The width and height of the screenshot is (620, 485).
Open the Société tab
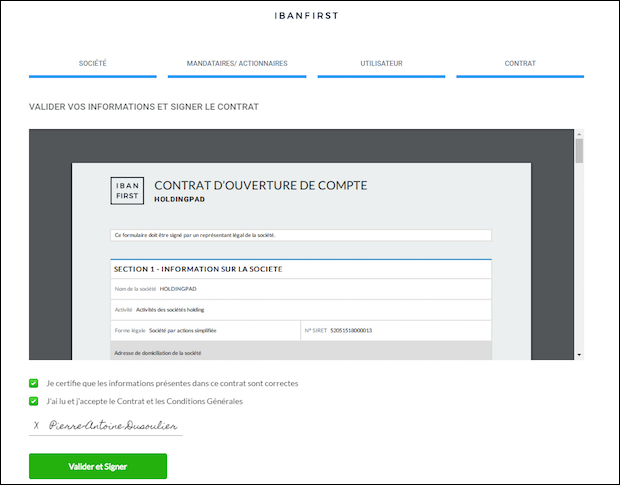coord(93,64)
